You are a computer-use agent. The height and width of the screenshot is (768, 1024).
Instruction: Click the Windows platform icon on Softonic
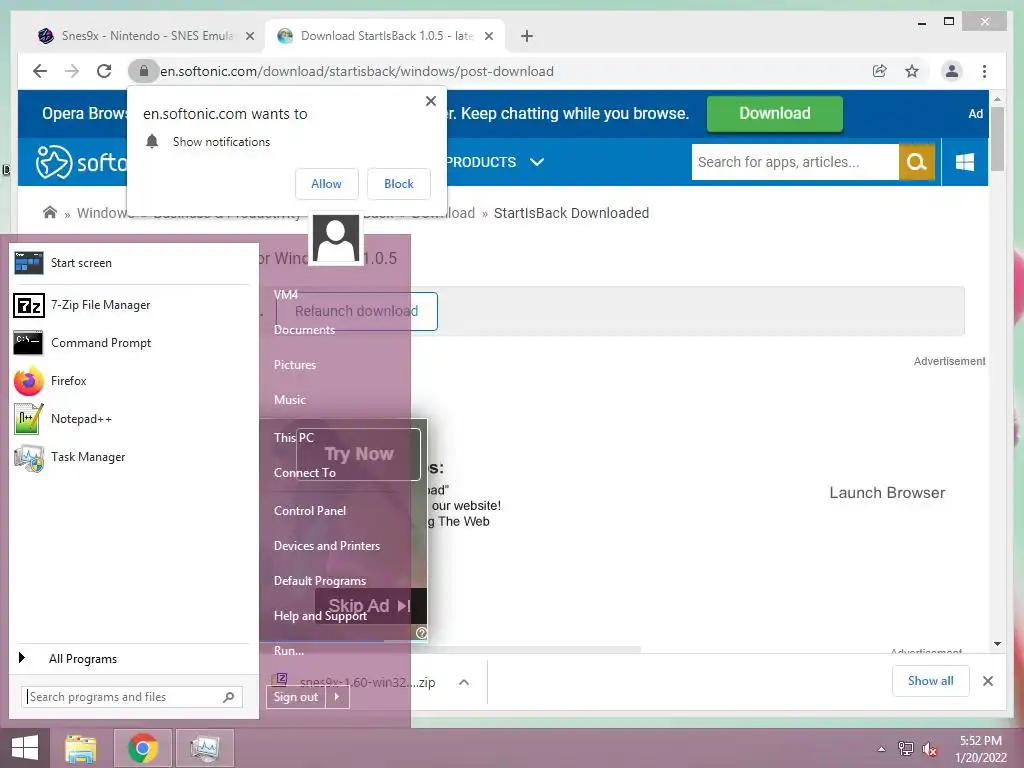coord(965,162)
